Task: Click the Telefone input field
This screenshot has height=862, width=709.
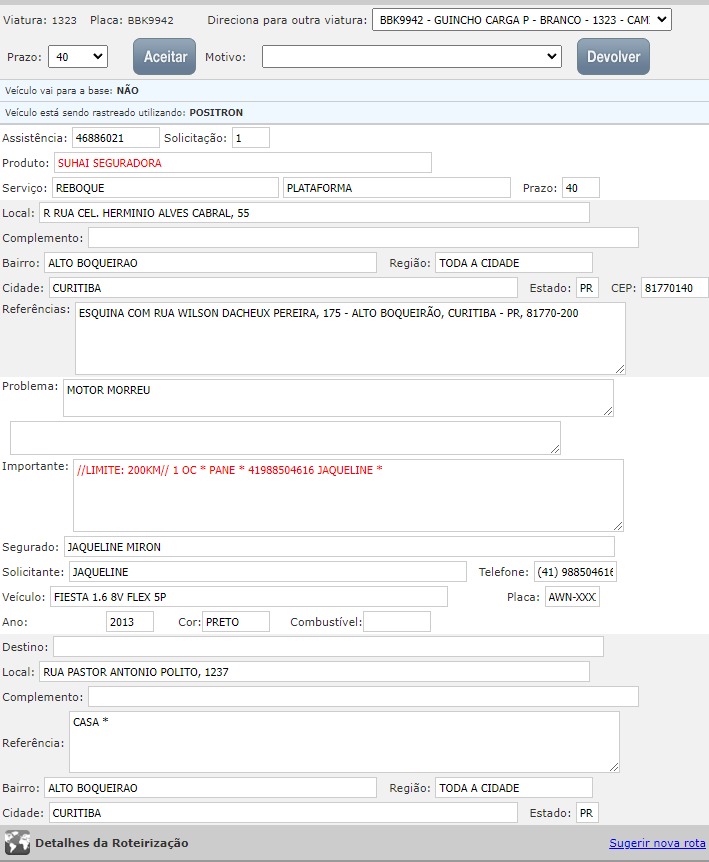Action: coord(575,572)
